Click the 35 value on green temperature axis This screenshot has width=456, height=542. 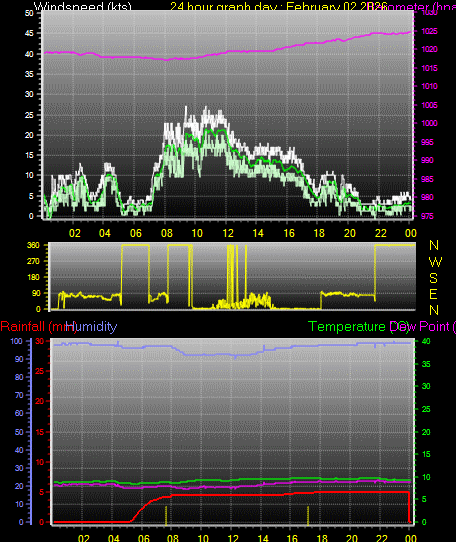tap(426, 364)
